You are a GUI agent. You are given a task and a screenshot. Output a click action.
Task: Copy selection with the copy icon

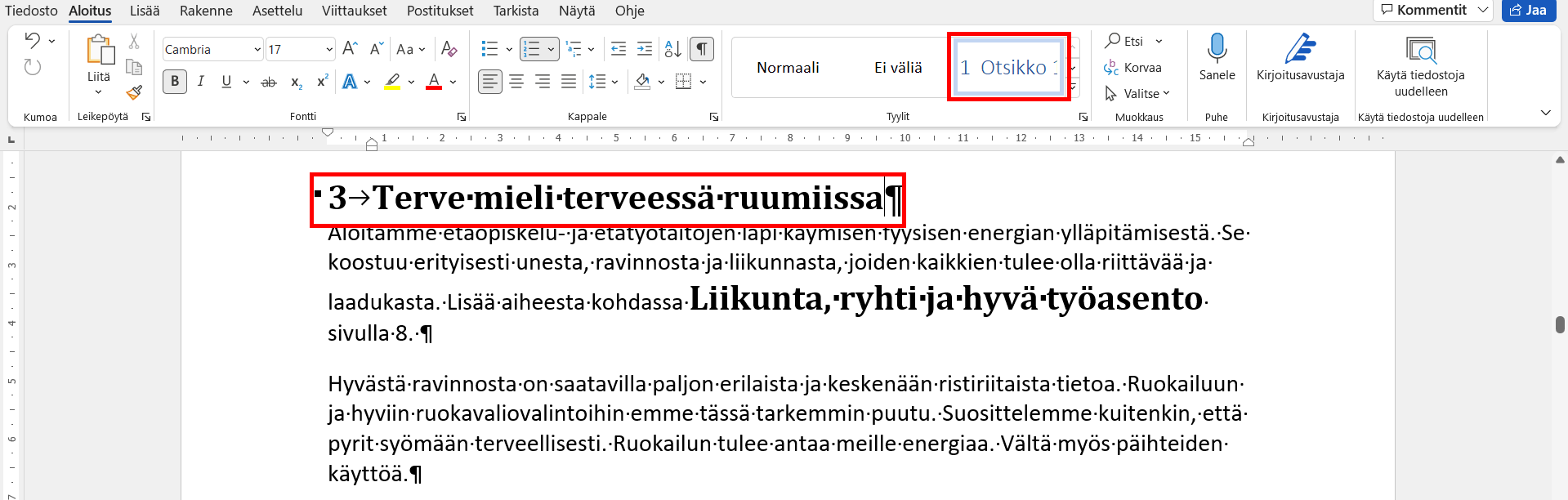134,67
